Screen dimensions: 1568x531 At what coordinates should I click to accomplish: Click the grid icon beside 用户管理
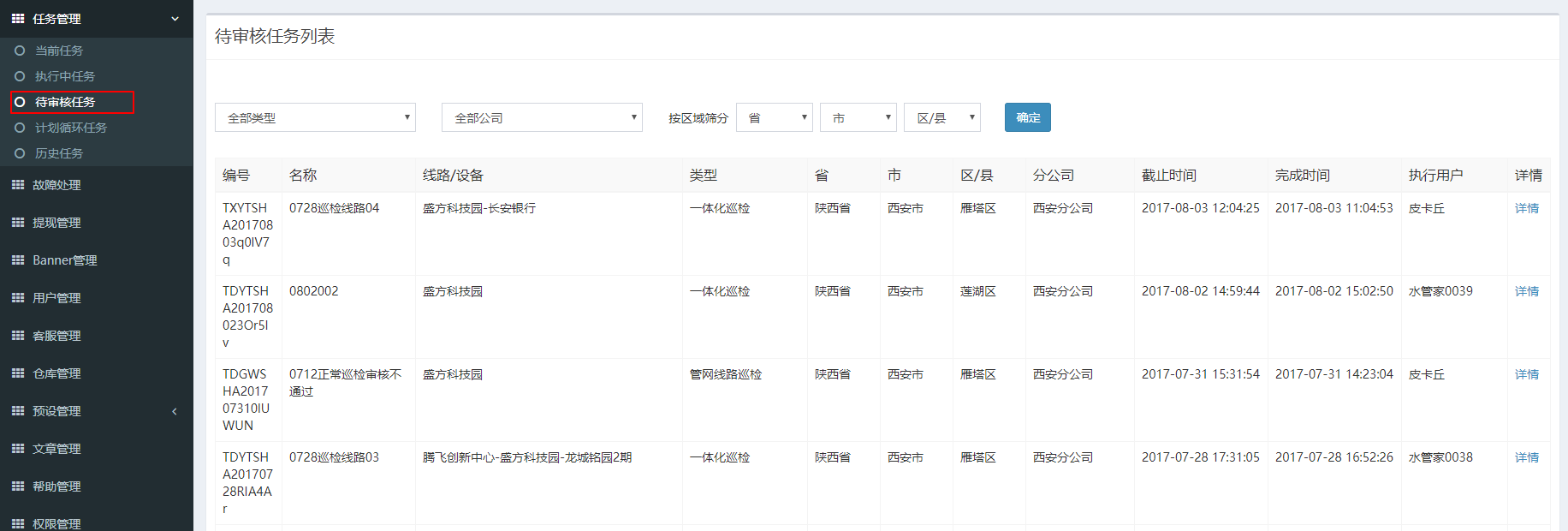click(x=18, y=297)
